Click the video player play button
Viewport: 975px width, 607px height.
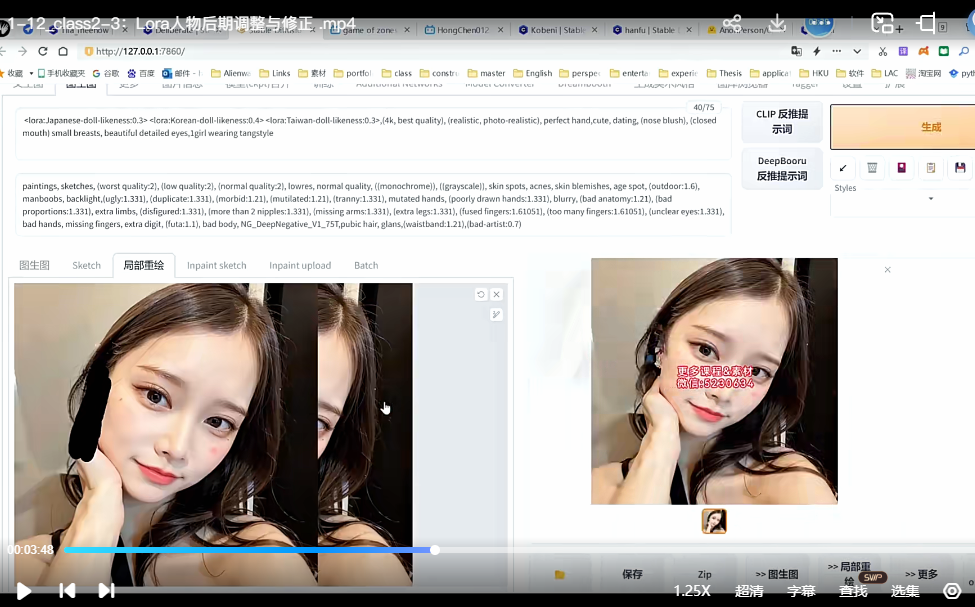pos(23,591)
